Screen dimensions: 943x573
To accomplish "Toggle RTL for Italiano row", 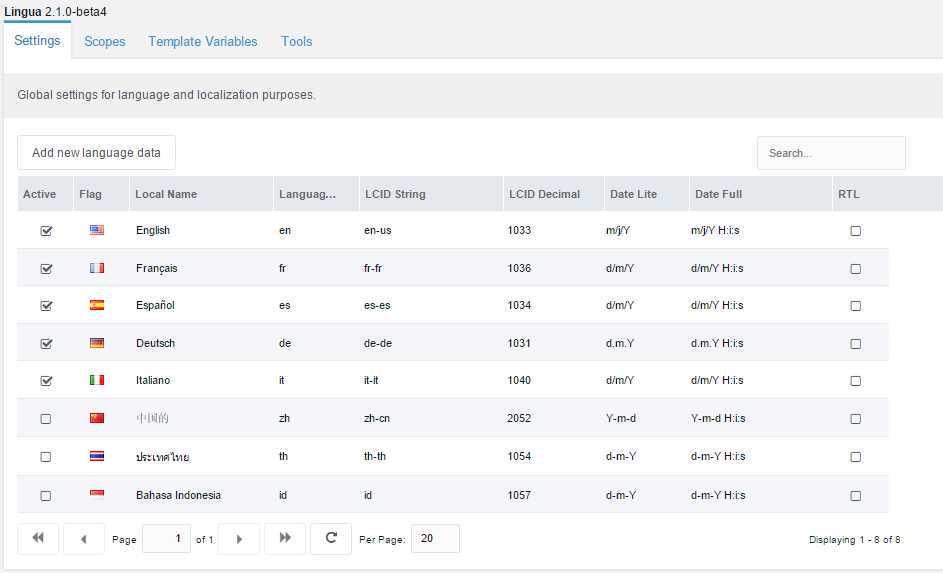I will click(x=855, y=381).
